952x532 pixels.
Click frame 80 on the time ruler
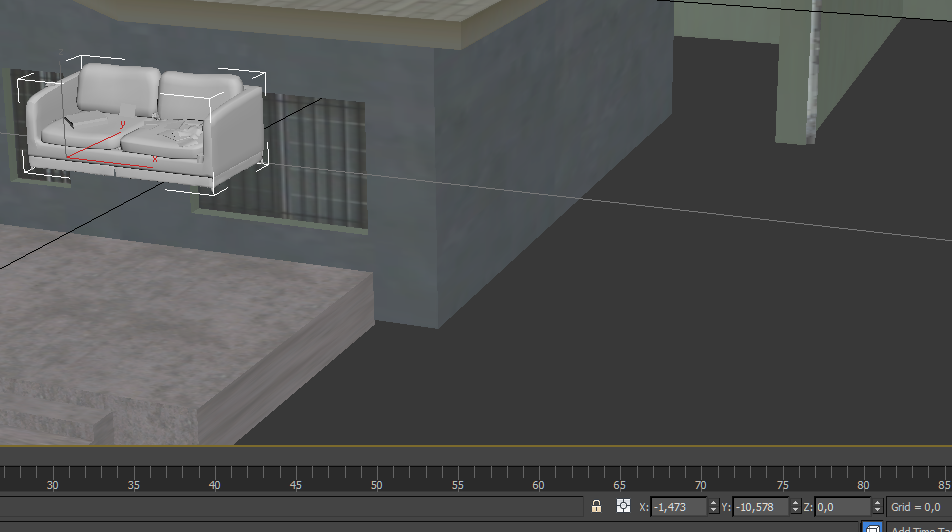tap(863, 476)
